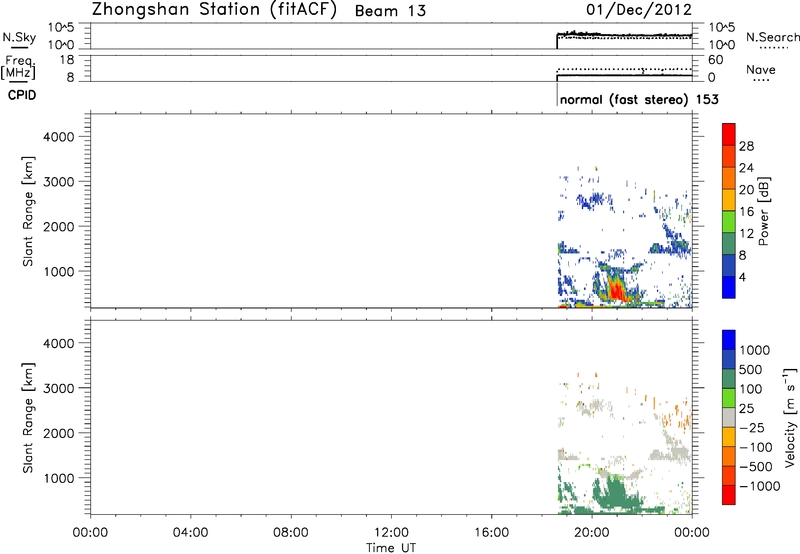Click the "Zhongshan Station (fitACF)" plot title
The width and height of the screenshot is (800, 554).
click(215, 10)
